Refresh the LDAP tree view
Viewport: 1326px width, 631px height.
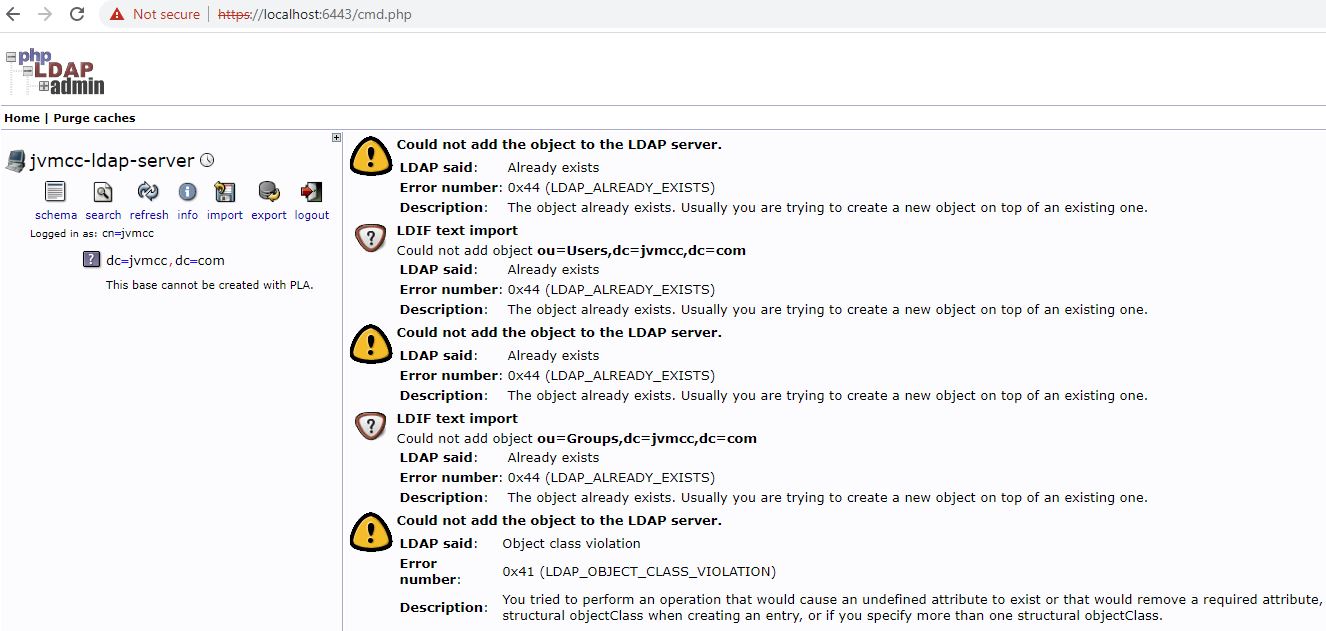[148, 192]
